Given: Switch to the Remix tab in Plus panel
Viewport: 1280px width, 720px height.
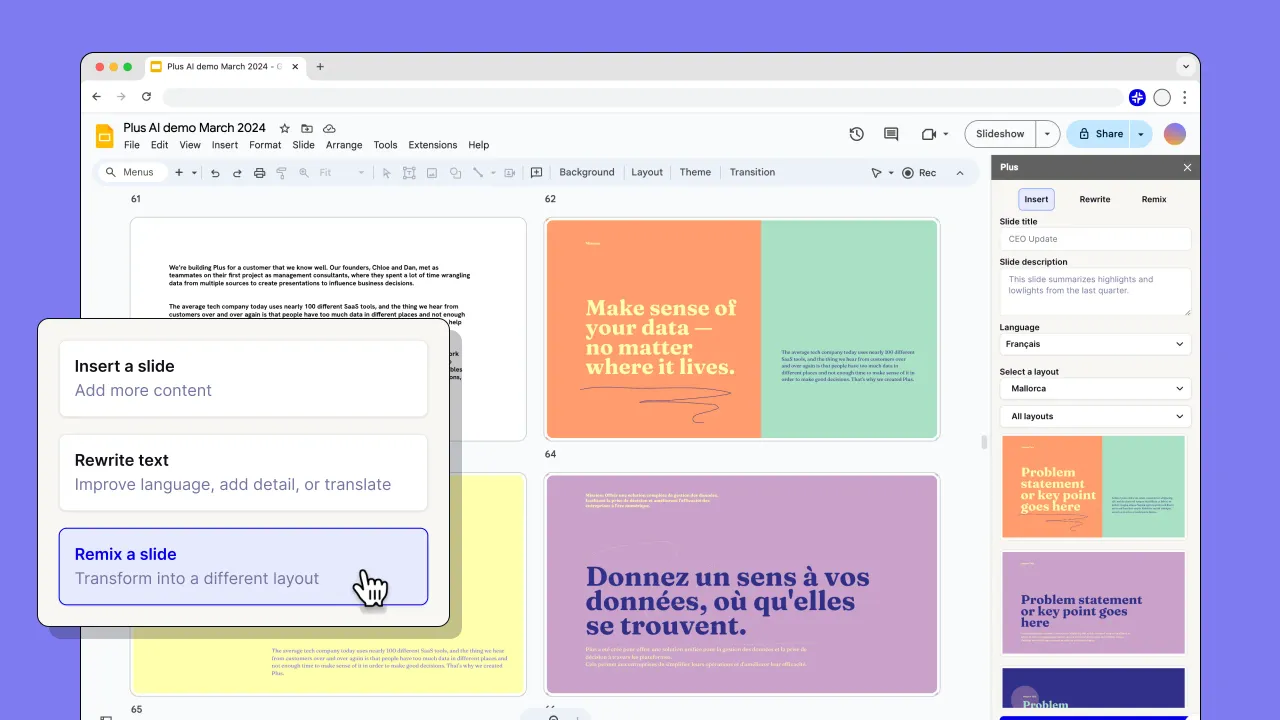Looking at the screenshot, I should point(1154,199).
